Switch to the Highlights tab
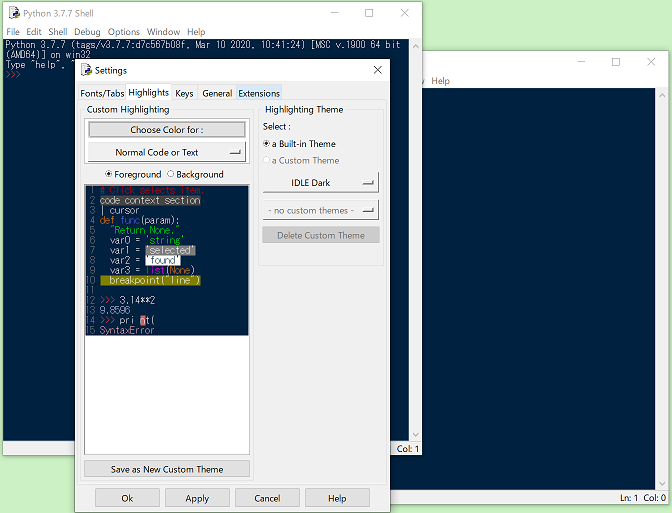Viewport: 672px width, 513px height. pos(148,93)
